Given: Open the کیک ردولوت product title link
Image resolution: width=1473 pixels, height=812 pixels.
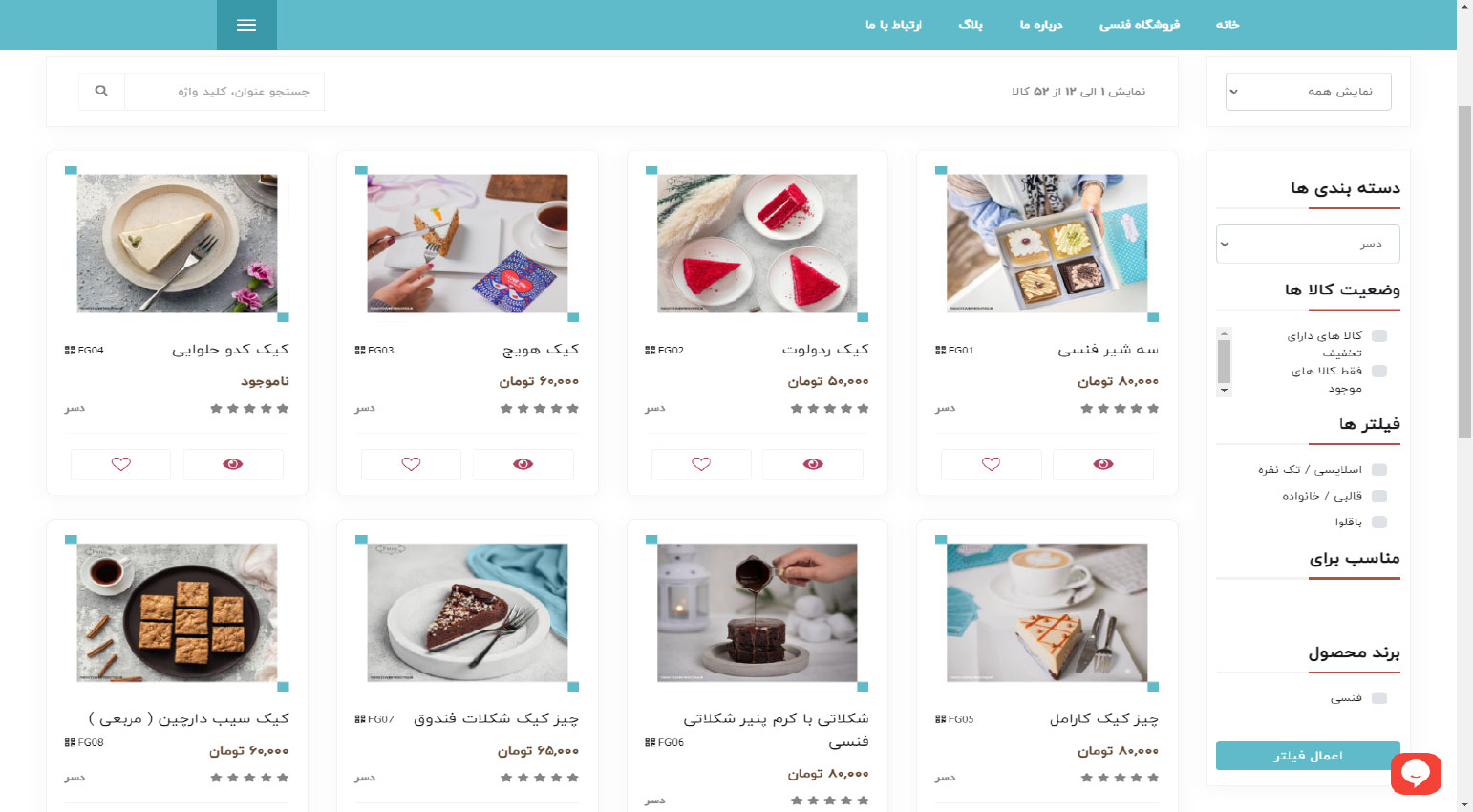Looking at the screenshot, I should pyautogui.click(x=825, y=350).
